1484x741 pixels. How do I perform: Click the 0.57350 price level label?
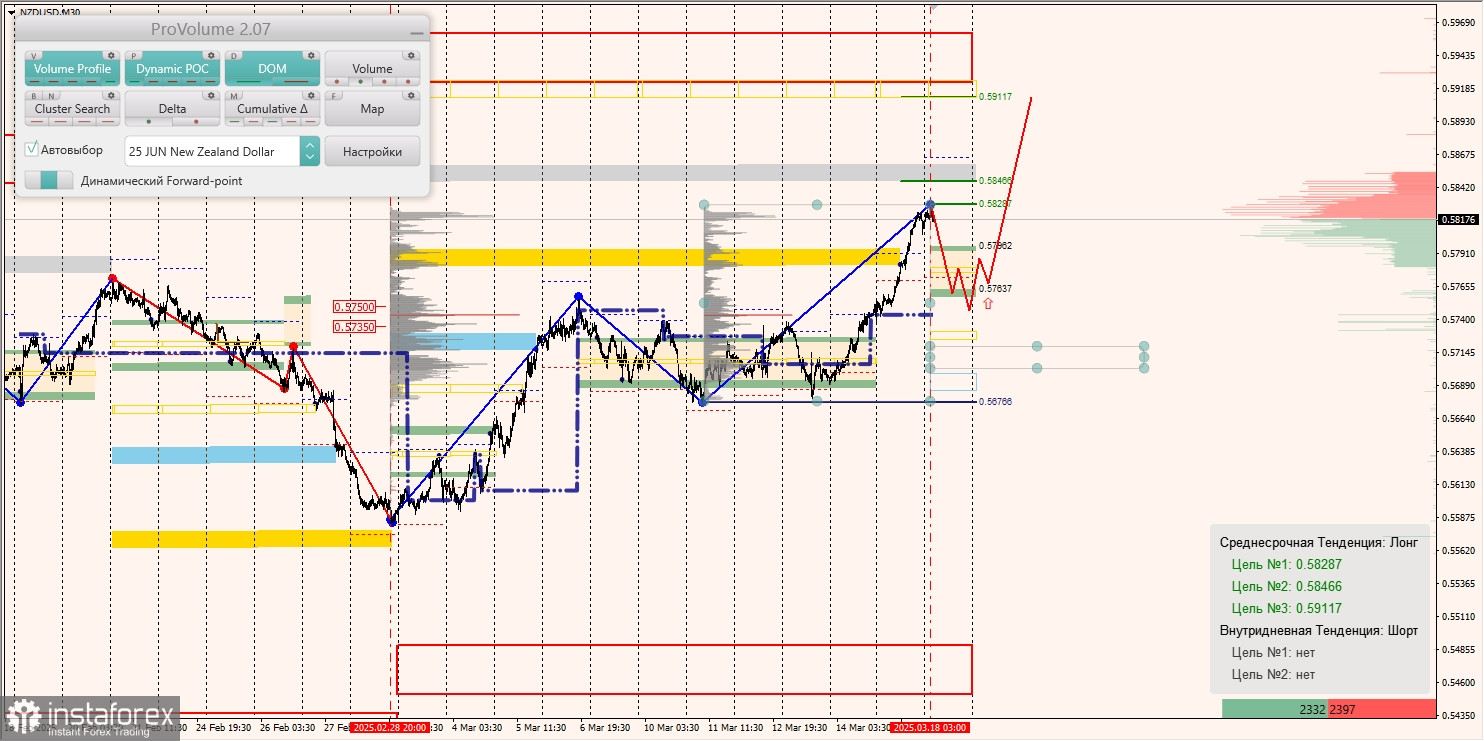click(x=355, y=326)
